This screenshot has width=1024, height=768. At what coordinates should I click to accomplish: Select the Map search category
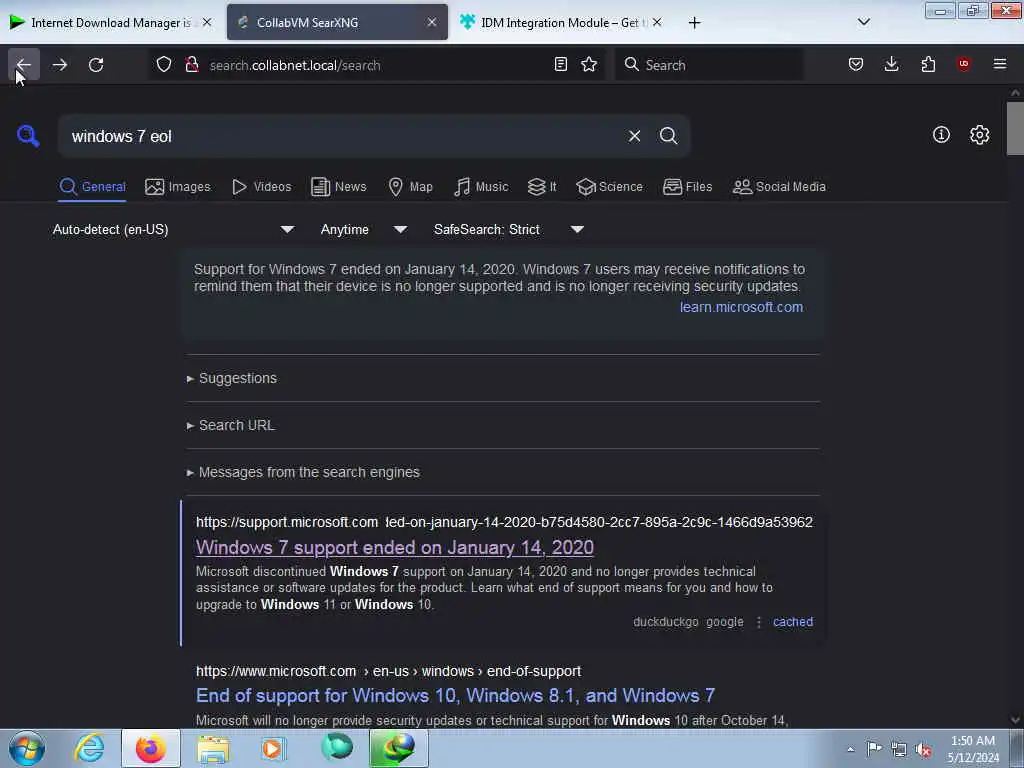[x=410, y=187]
